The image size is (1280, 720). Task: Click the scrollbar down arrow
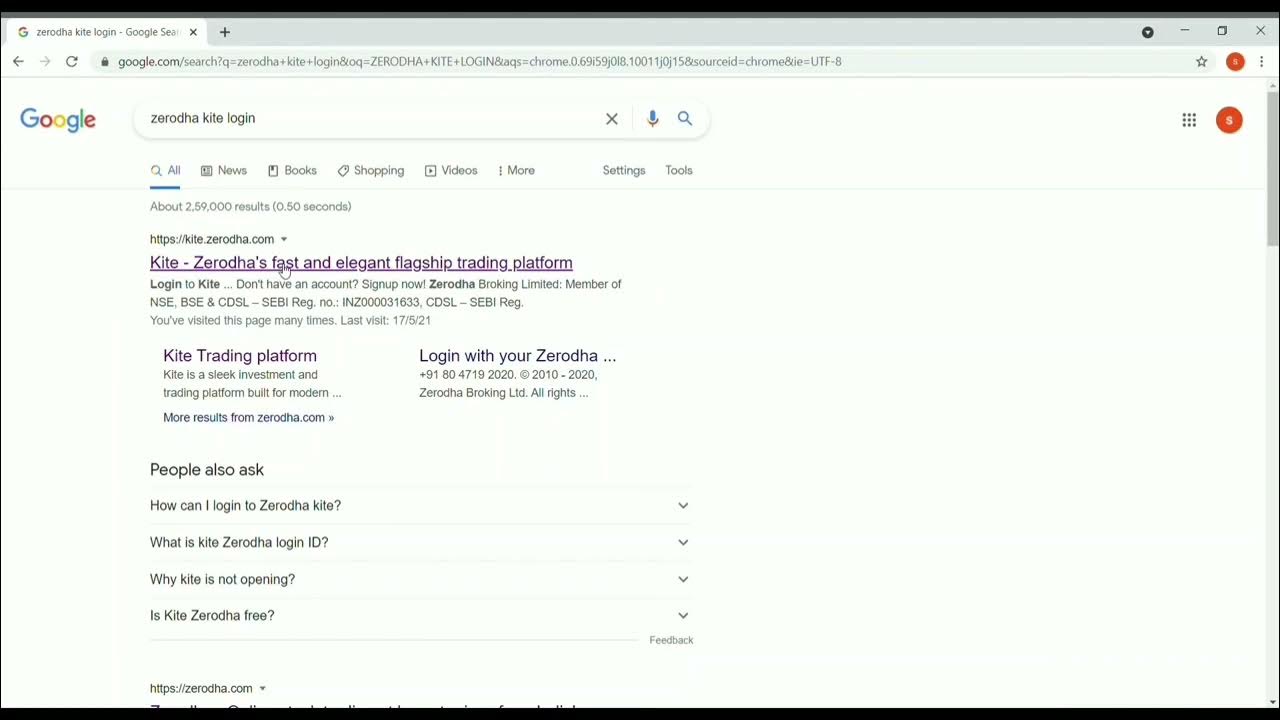pos(1272,702)
